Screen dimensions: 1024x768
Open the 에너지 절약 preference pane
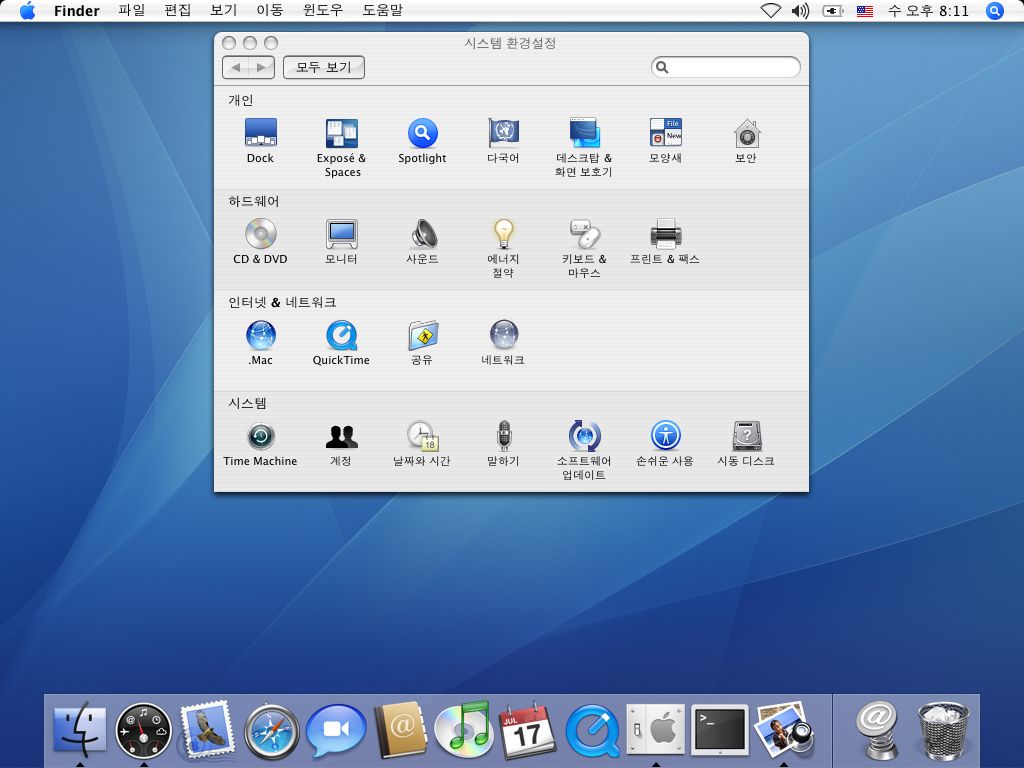pyautogui.click(x=503, y=235)
